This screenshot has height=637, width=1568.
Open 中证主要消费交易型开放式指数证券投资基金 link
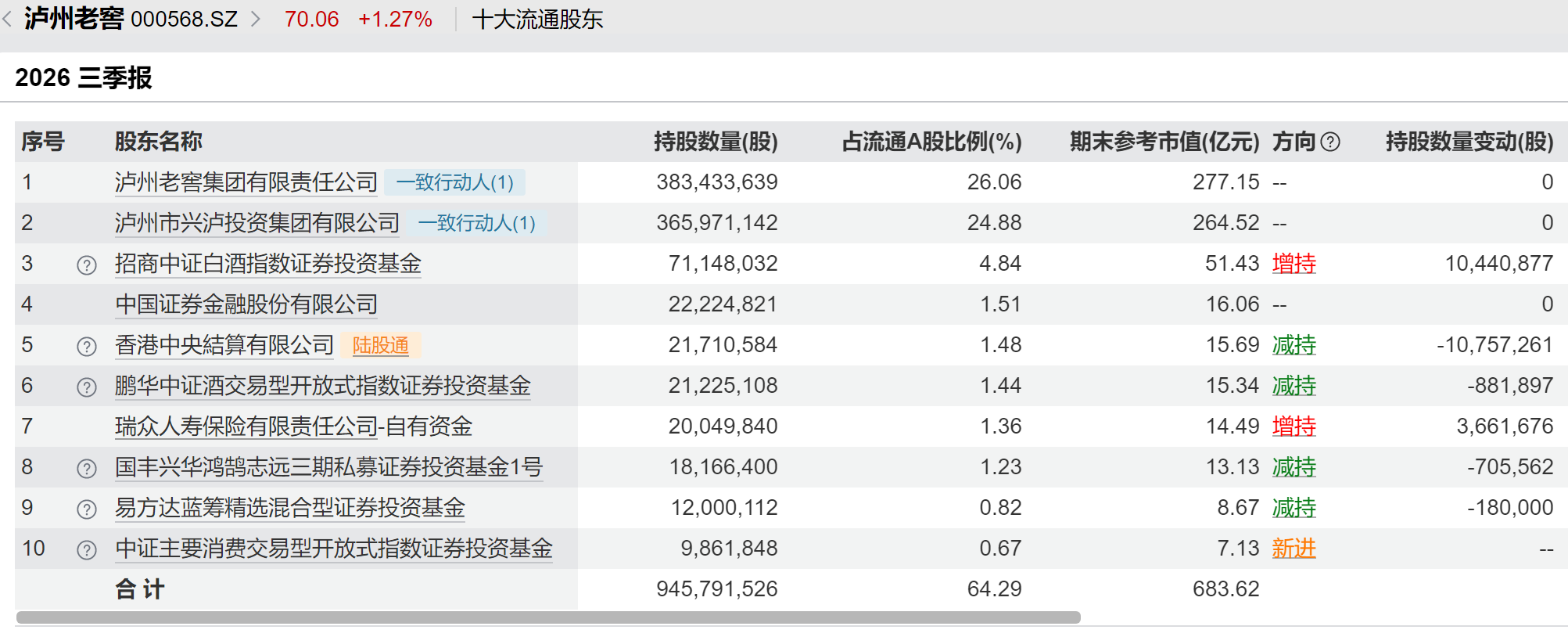[334, 549]
